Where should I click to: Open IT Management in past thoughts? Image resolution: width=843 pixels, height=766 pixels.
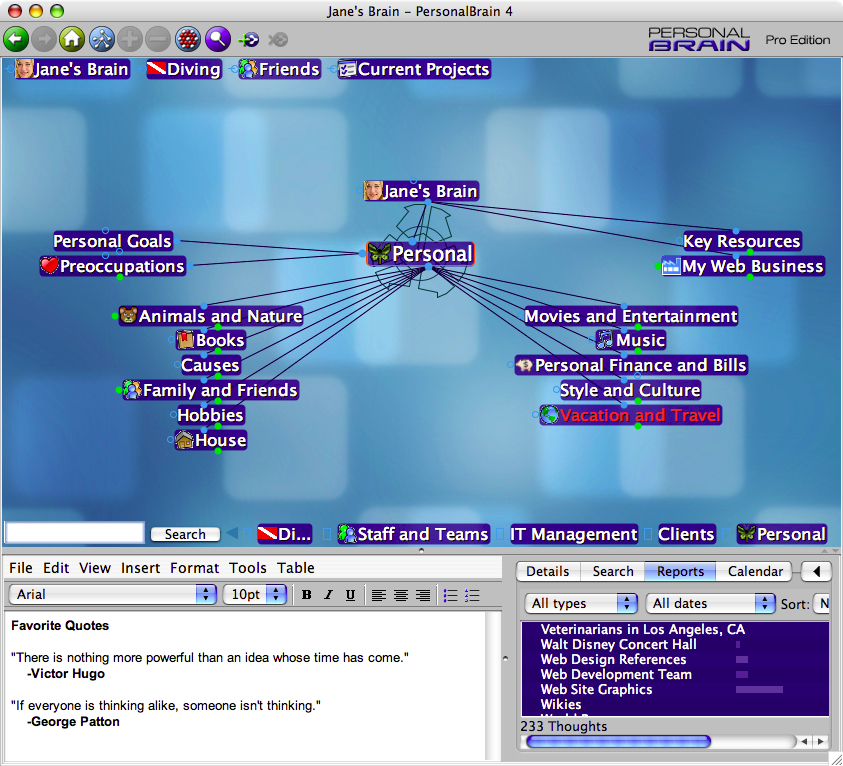(x=574, y=534)
